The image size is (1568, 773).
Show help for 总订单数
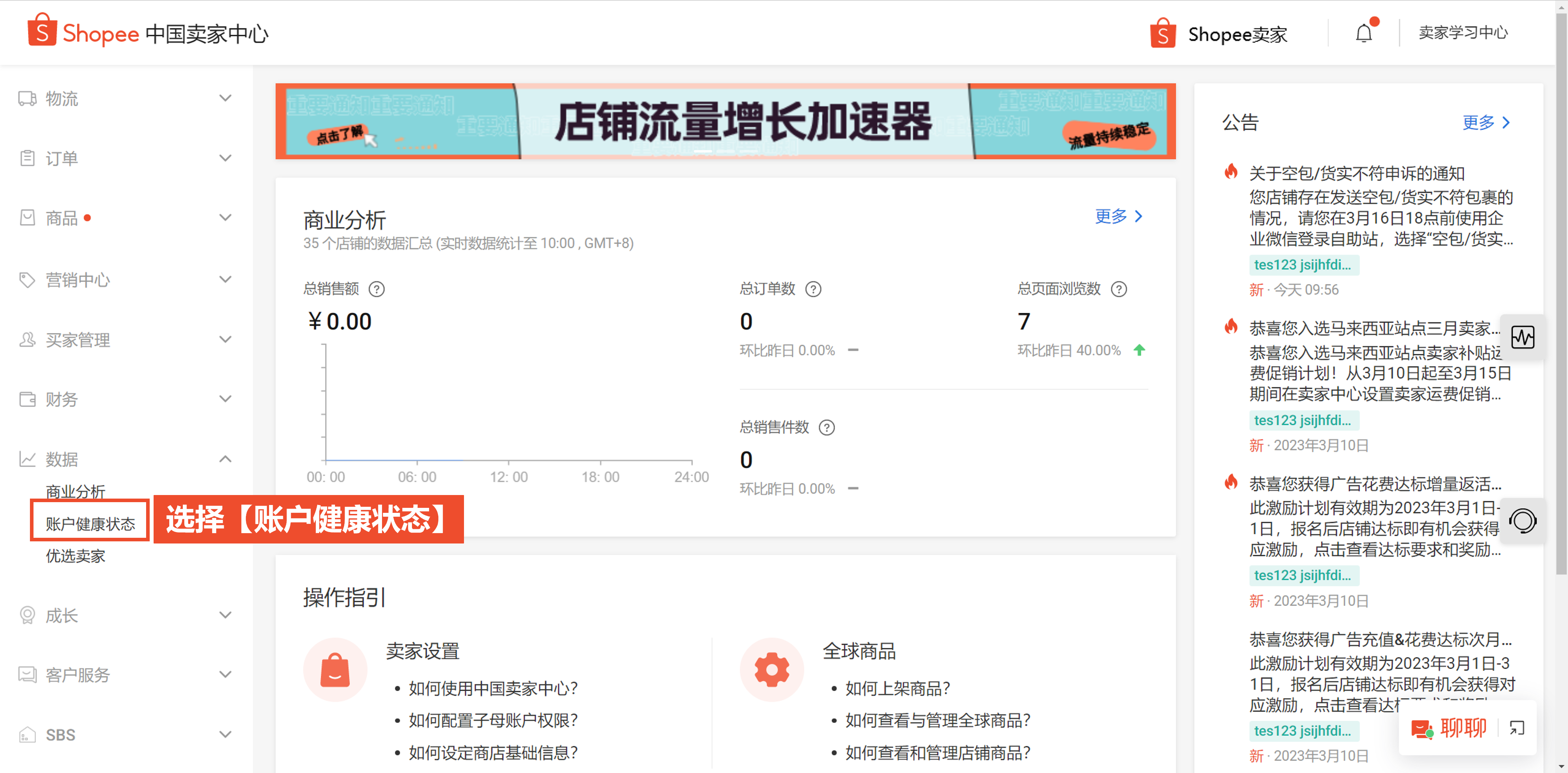click(813, 289)
